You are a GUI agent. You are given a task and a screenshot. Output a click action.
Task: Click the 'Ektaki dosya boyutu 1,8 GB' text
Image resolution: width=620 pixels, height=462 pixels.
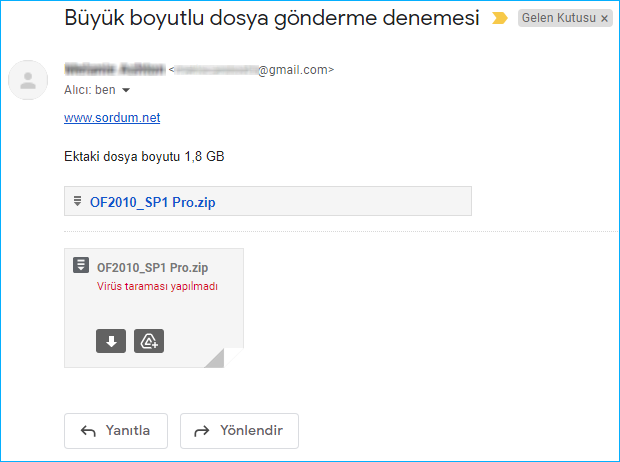(x=144, y=156)
